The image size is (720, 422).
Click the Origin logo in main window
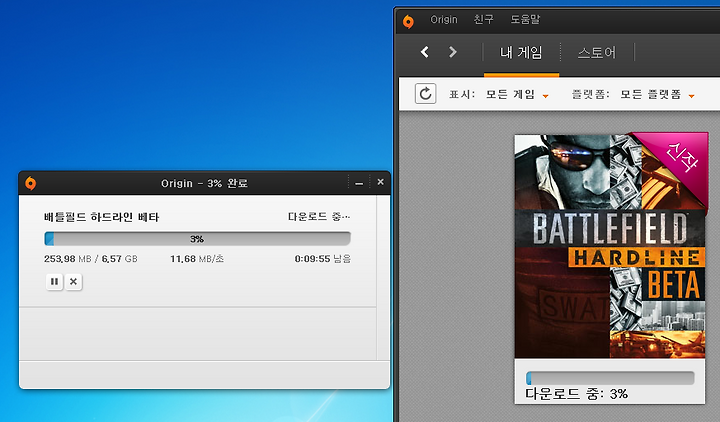point(408,21)
